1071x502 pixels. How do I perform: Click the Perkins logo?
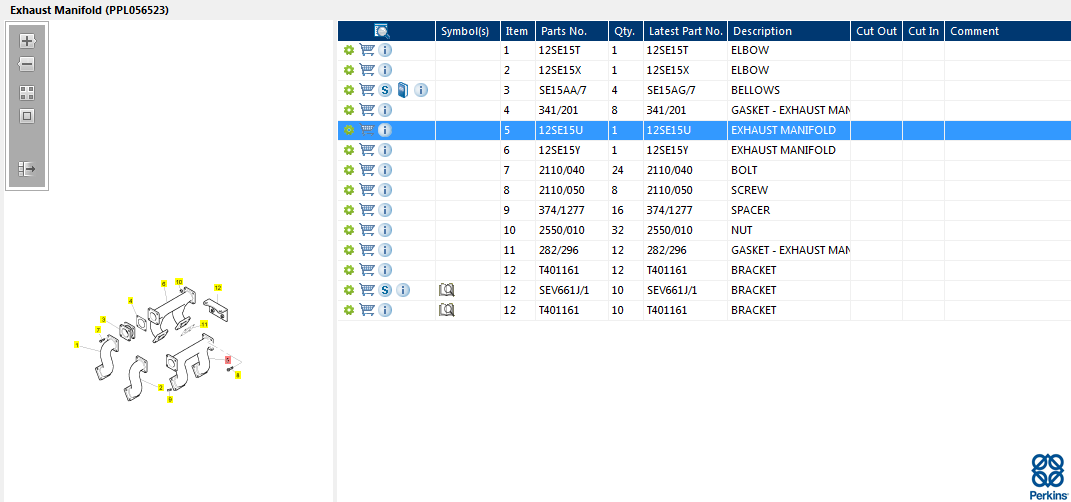[1048, 477]
